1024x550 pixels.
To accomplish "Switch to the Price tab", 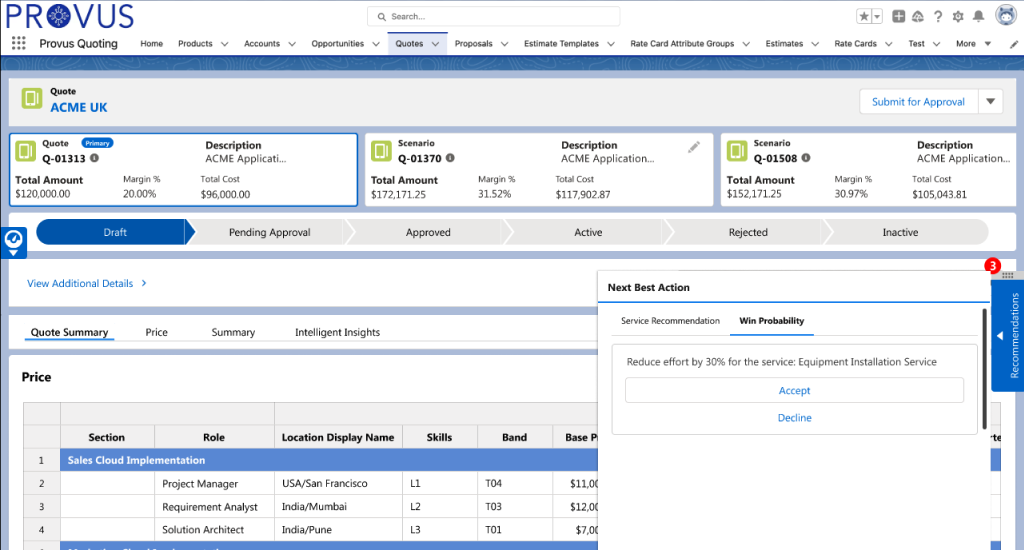I will 157,332.
